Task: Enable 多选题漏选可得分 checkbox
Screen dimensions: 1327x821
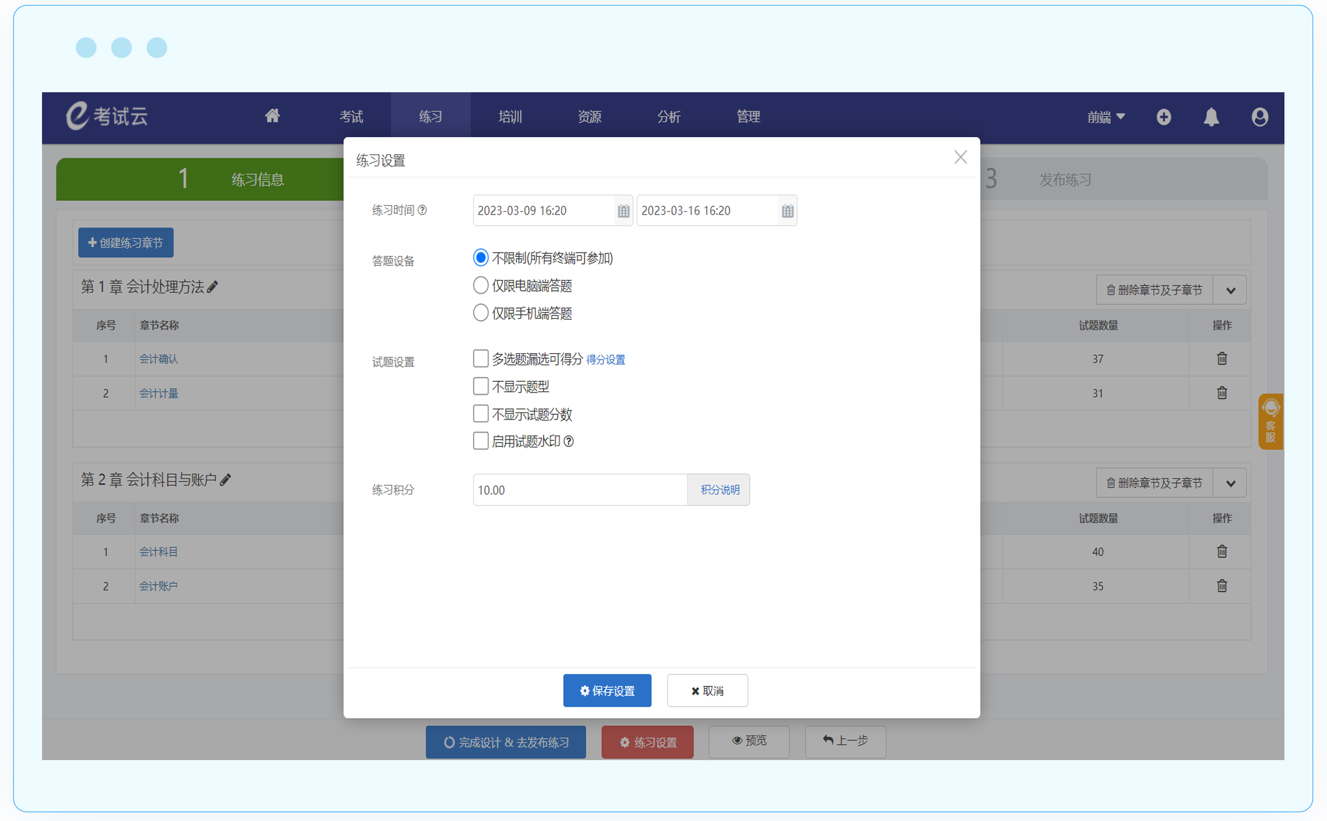Action: pos(481,358)
